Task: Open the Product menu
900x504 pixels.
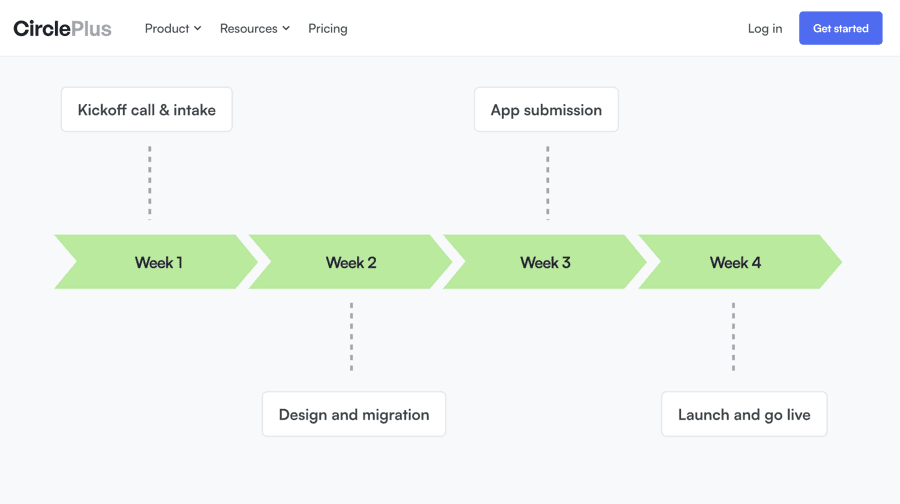Action: [x=167, y=28]
